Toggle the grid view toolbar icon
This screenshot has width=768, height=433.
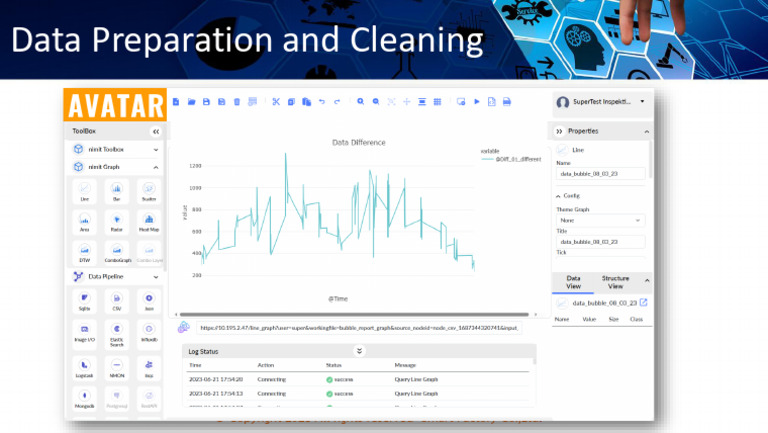pyautogui.click(x=437, y=102)
